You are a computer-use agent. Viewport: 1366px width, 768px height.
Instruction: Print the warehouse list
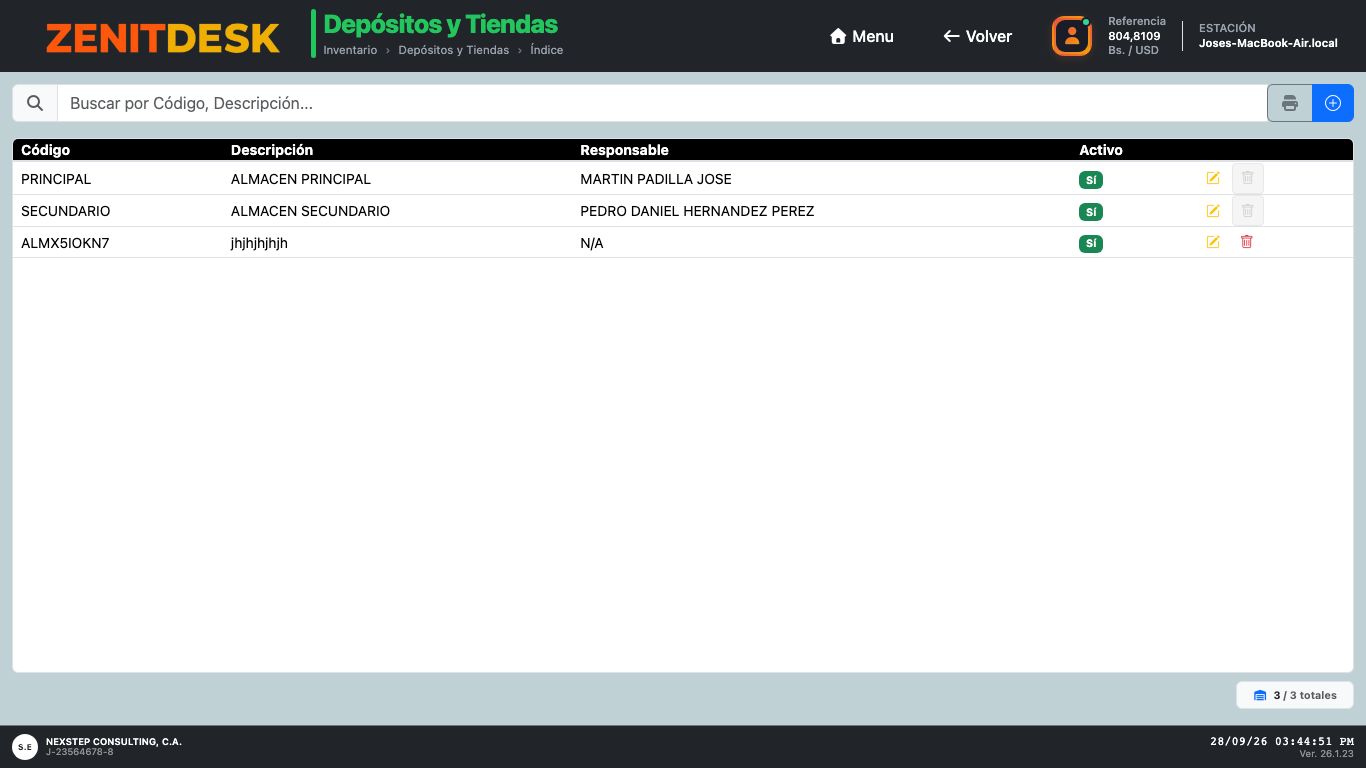click(1290, 103)
